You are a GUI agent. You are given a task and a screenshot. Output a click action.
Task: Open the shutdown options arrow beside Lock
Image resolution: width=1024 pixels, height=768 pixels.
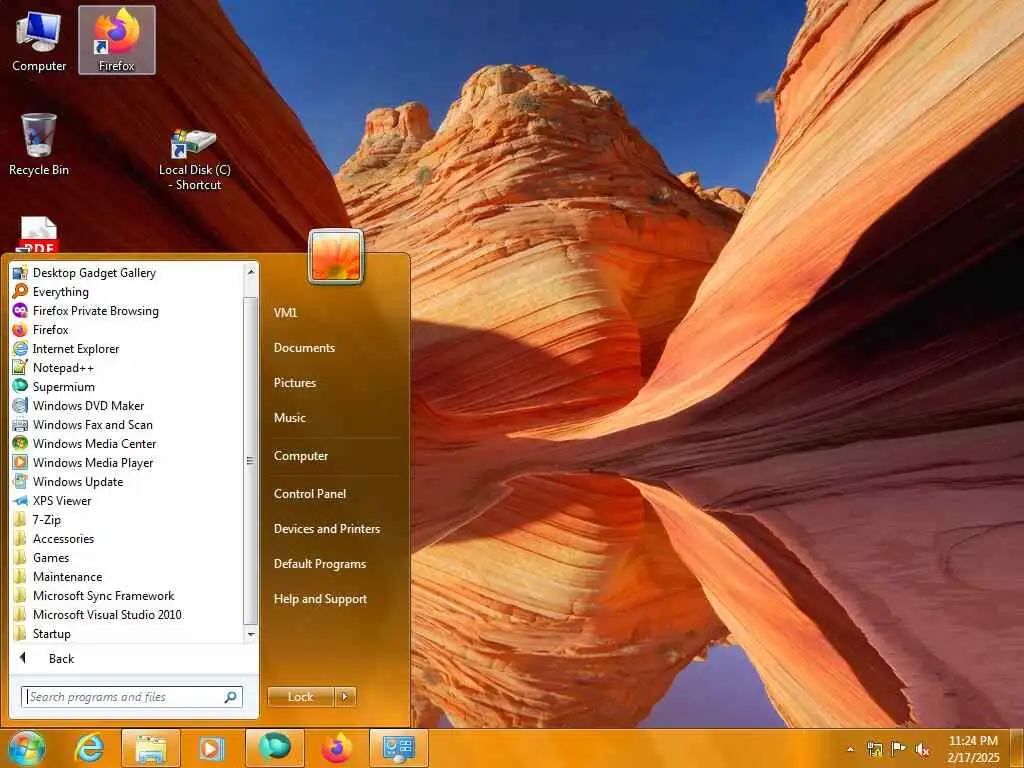pyautogui.click(x=345, y=697)
